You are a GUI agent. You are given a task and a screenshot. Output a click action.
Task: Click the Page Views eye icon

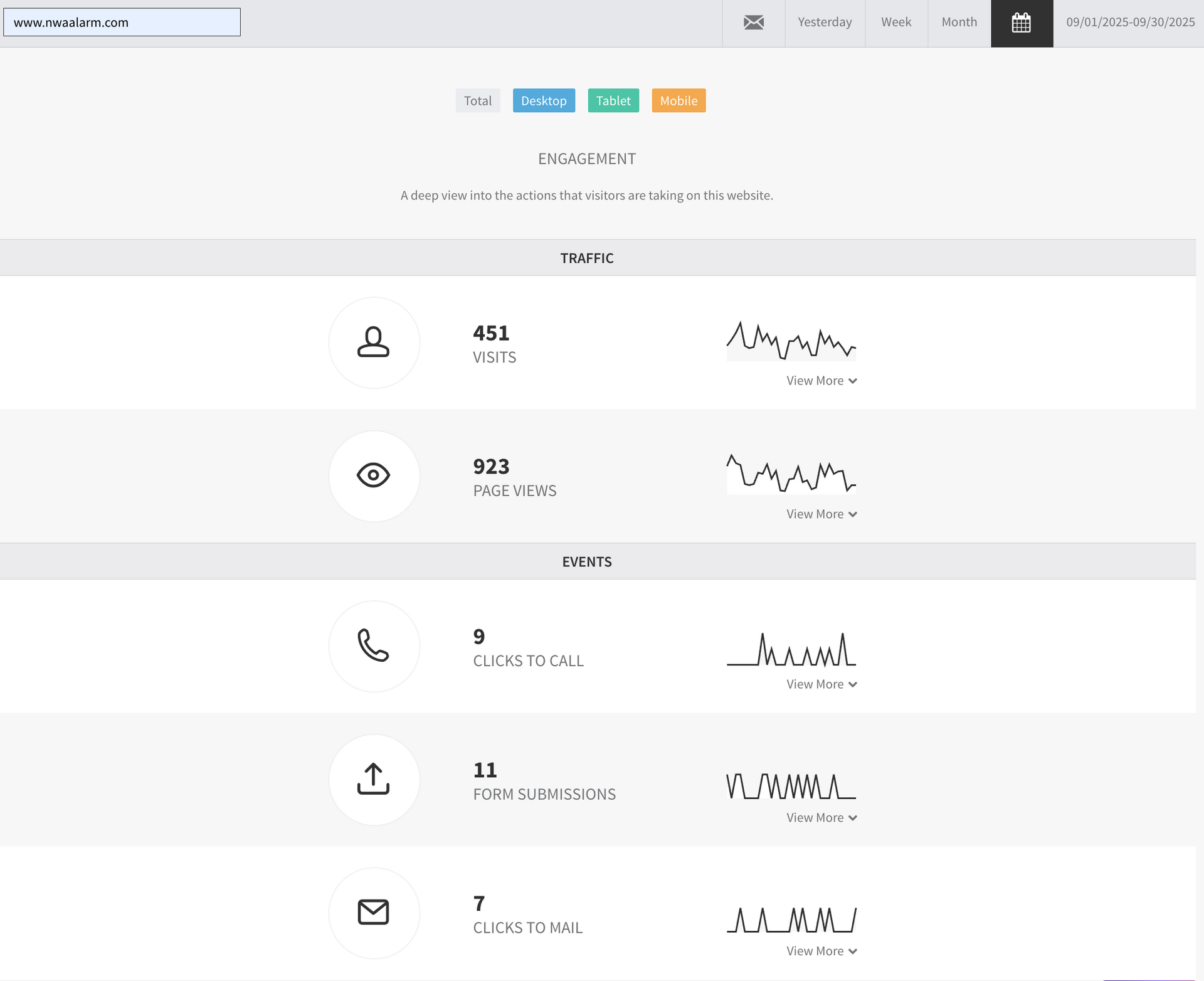tap(374, 475)
